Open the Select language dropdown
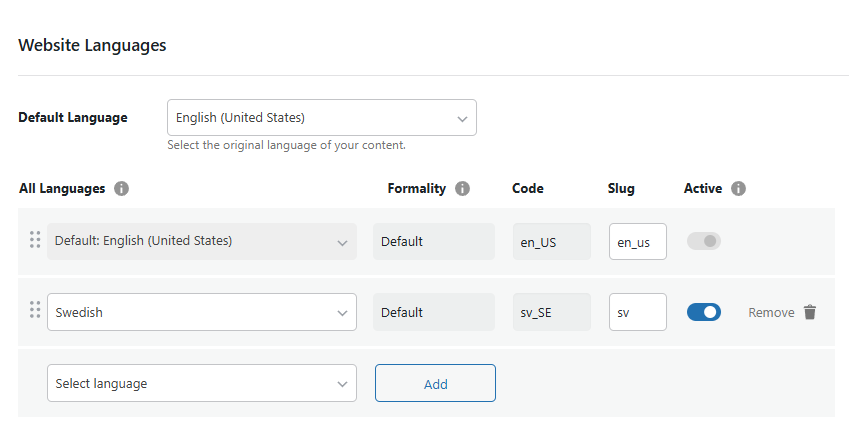Viewport: 849px width, 436px height. pos(202,383)
